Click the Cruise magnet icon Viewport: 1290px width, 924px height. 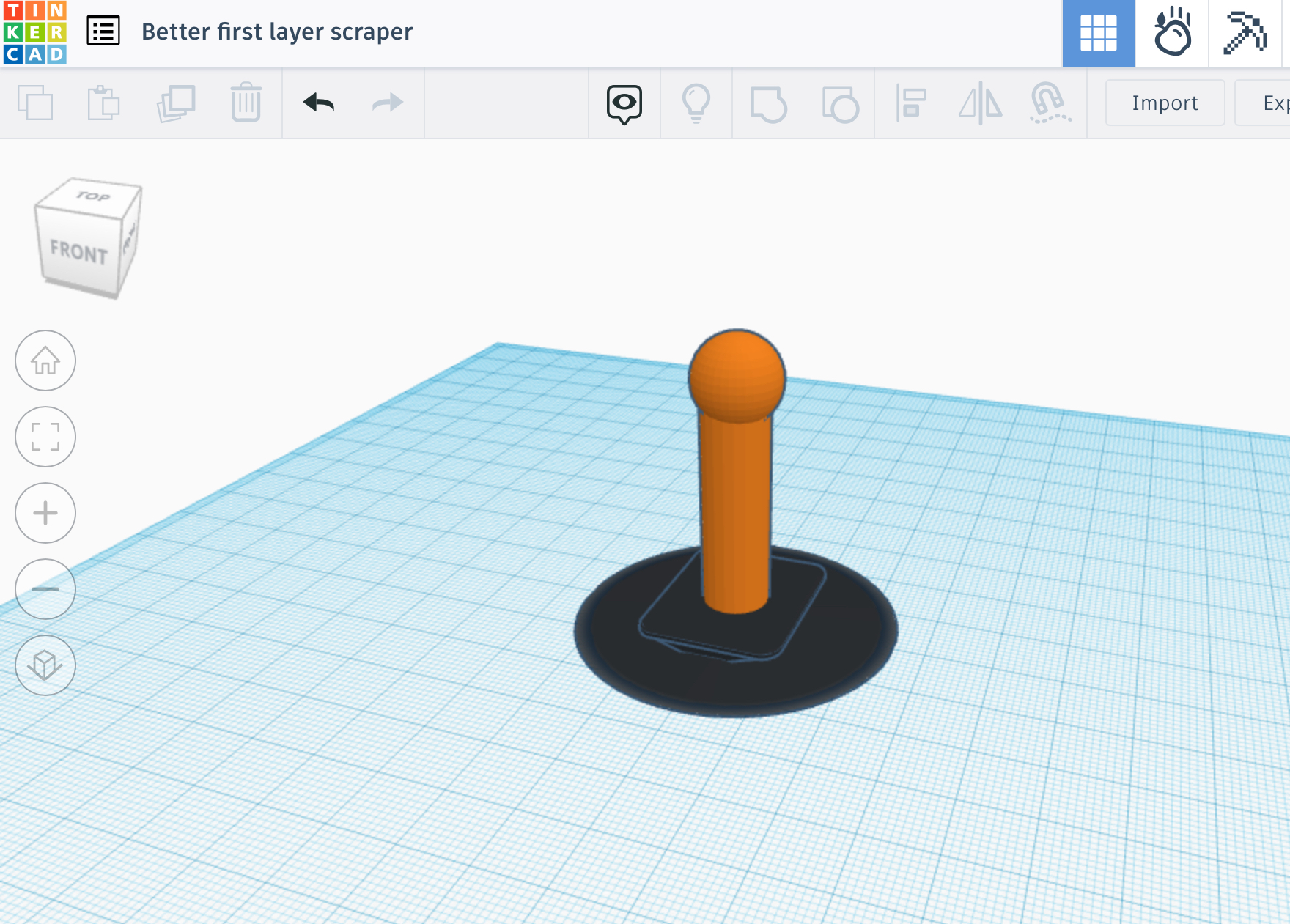coord(1050,103)
